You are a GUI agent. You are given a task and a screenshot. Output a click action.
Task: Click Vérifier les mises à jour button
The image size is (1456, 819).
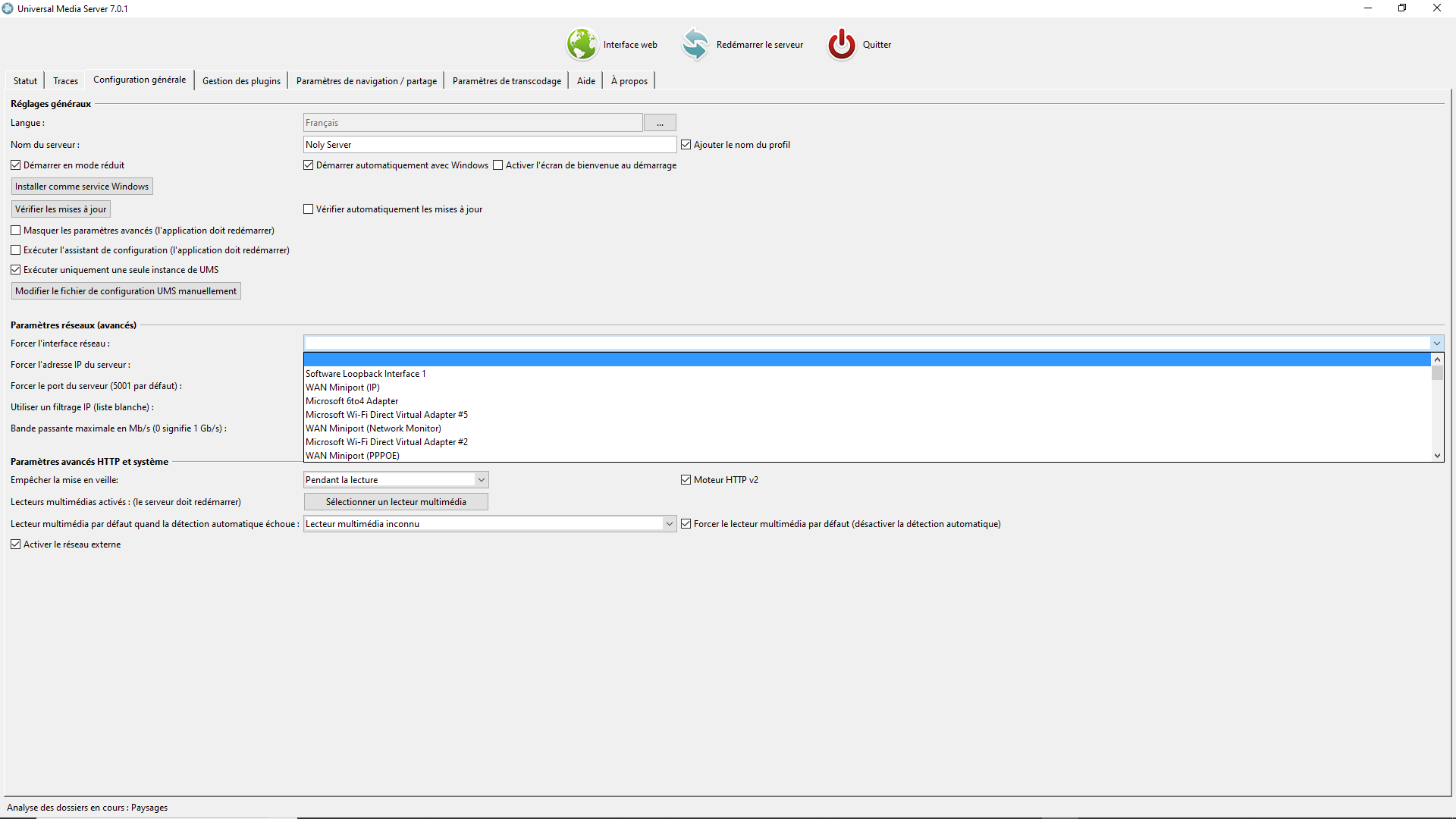click(61, 209)
